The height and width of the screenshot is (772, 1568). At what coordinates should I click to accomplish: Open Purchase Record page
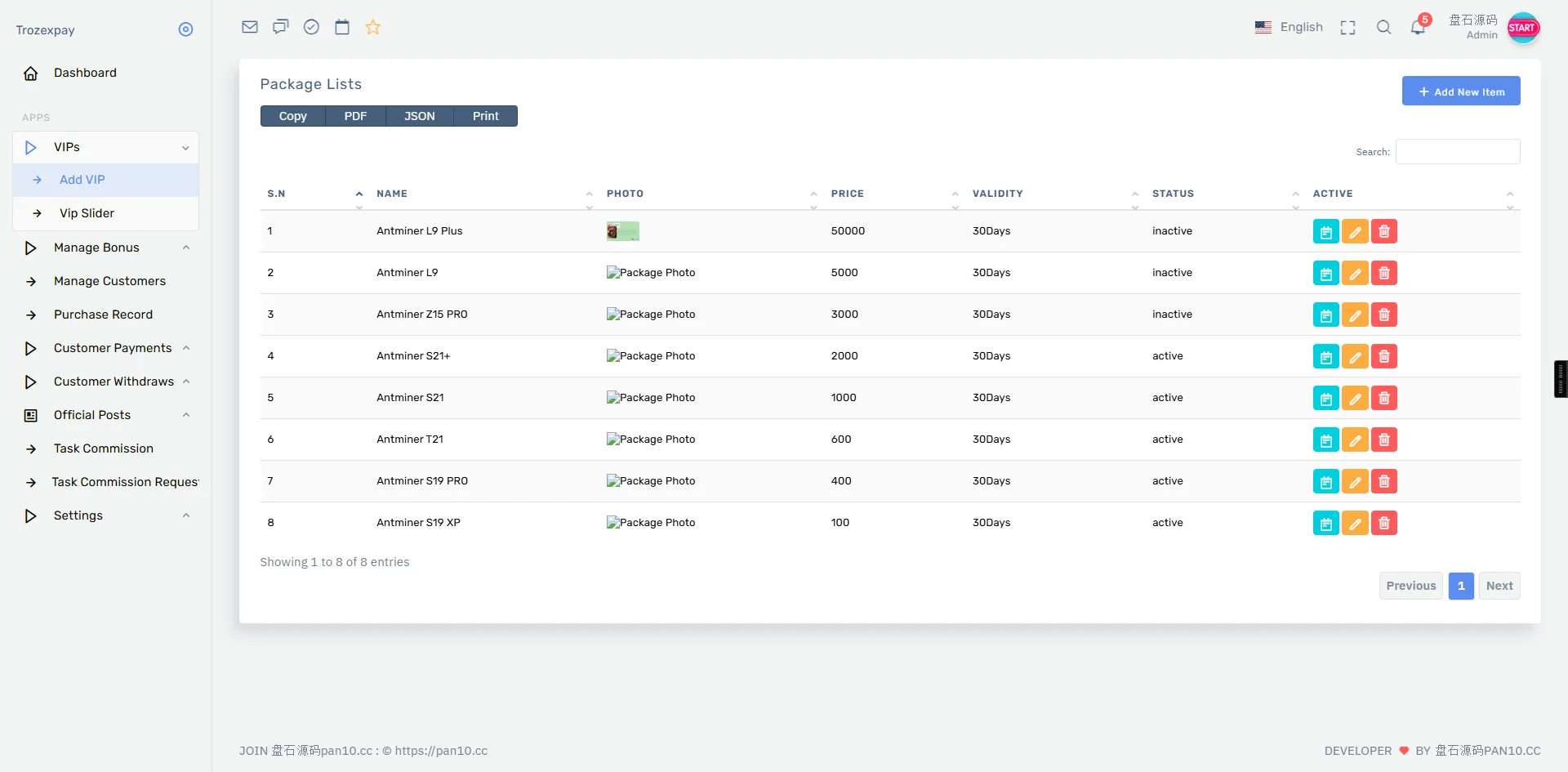pyautogui.click(x=106, y=315)
